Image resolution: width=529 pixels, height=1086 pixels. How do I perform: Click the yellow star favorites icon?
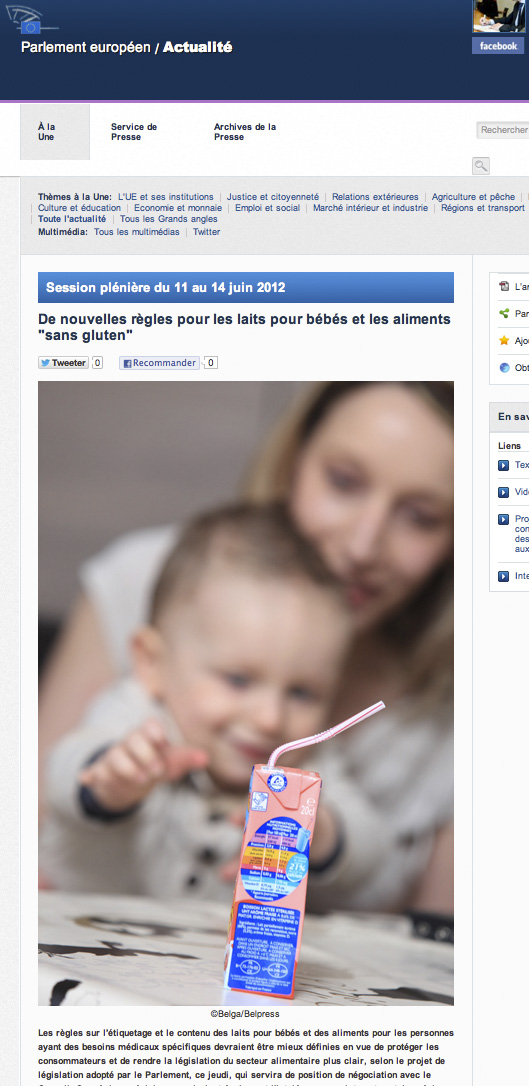tap(504, 340)
